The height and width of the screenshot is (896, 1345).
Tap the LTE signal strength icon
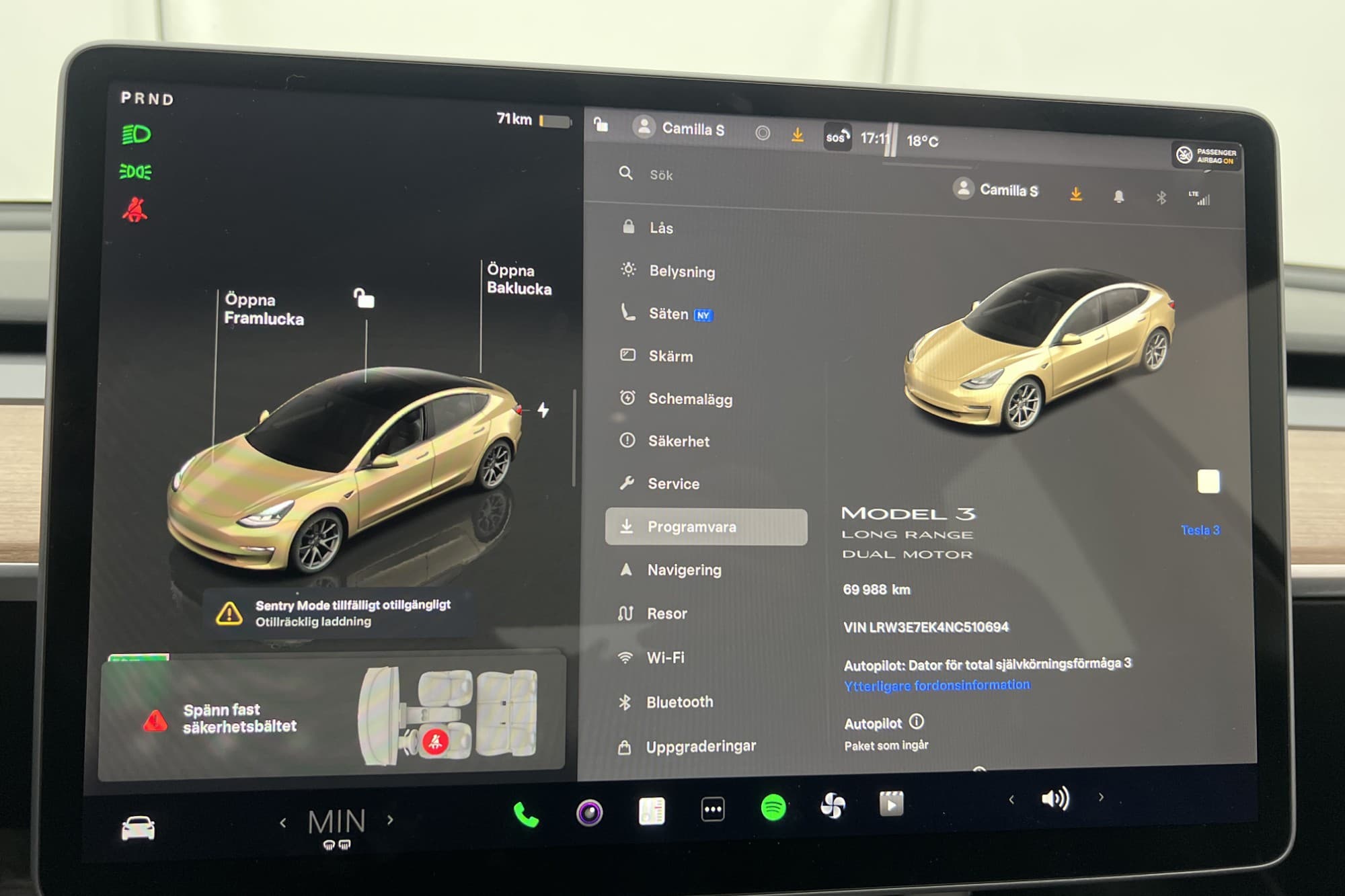click(1199, 198)
